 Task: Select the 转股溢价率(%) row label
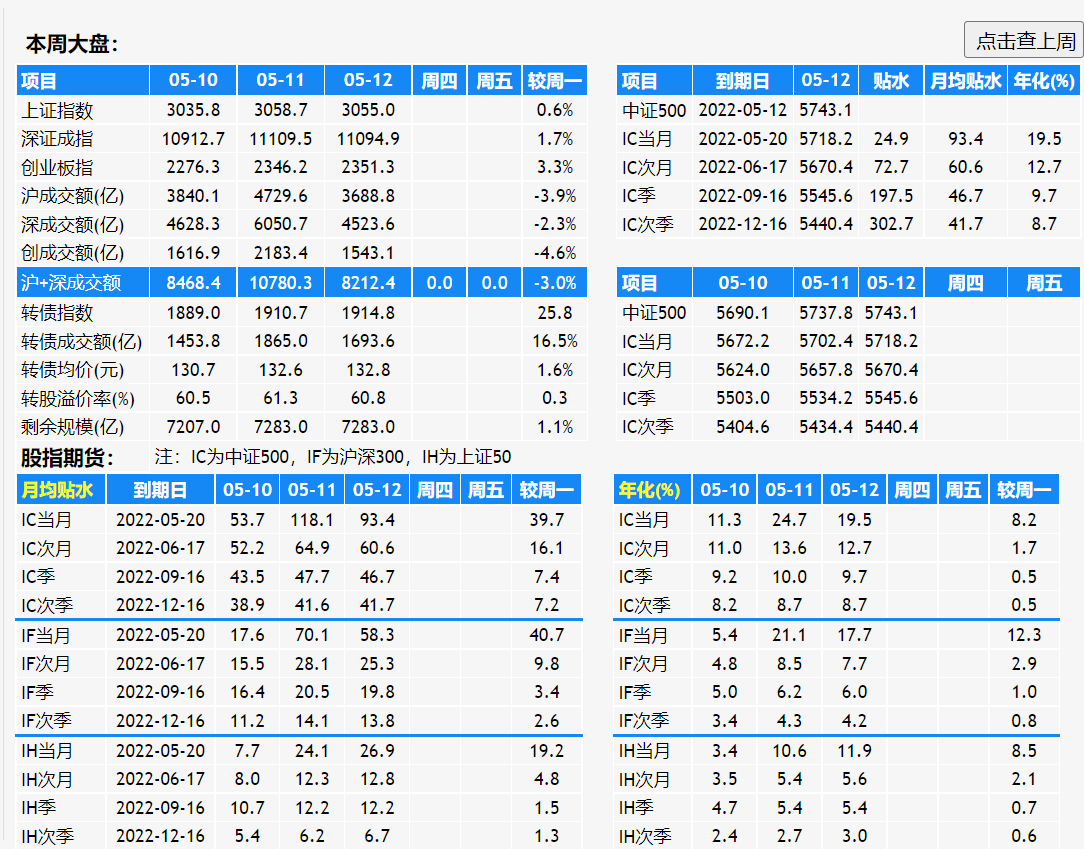(x=77, y=399)
